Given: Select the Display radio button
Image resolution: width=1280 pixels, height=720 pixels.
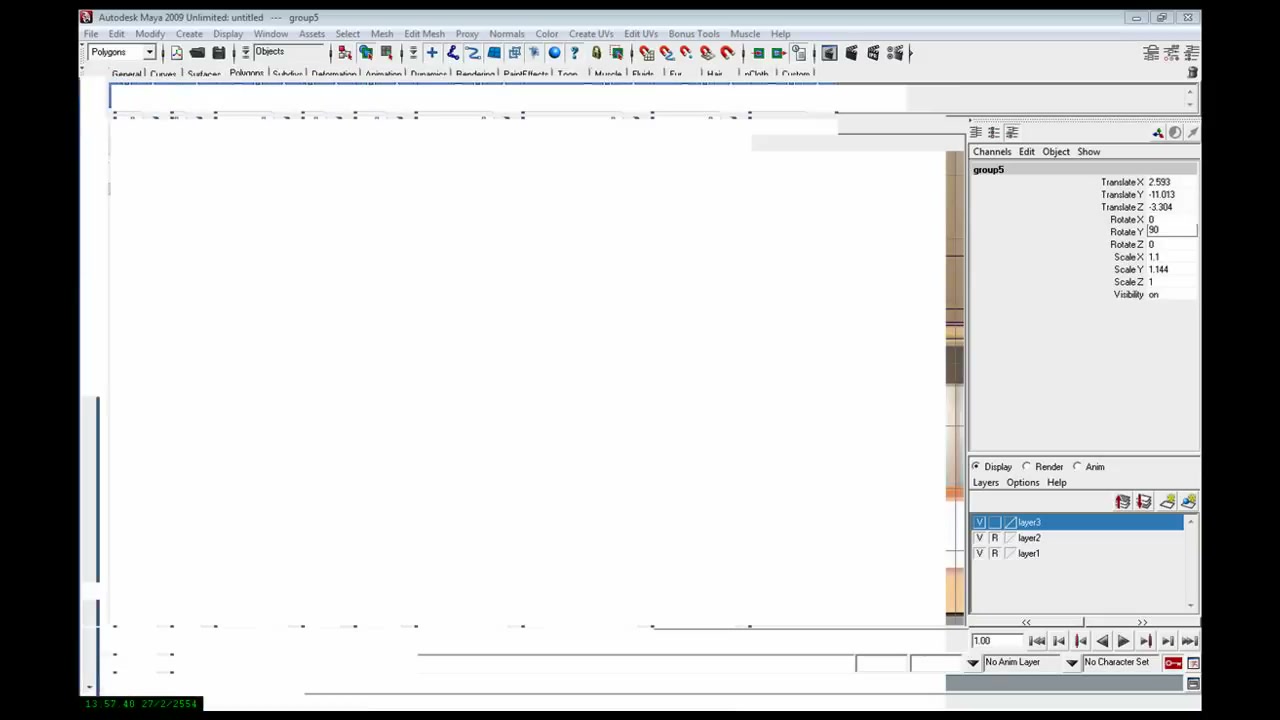Looking at the screenshot, I should [976, 467].
